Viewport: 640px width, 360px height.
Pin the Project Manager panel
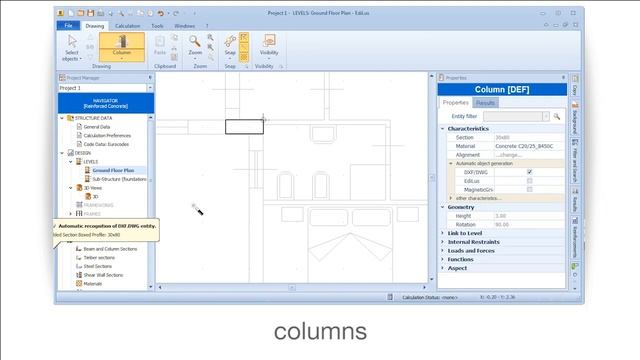coord(150,78)
